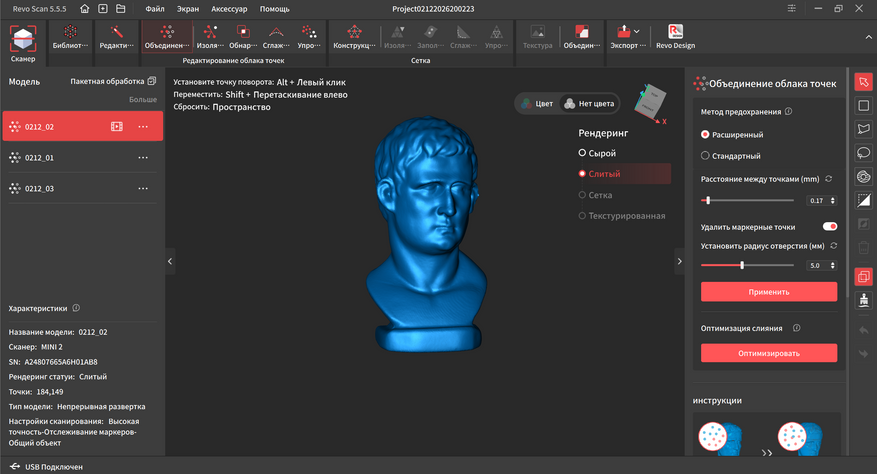Image resolution: width=877 pixels, height=474 pixels.
Task: Click the home icon in title bar
Action: 84,8
